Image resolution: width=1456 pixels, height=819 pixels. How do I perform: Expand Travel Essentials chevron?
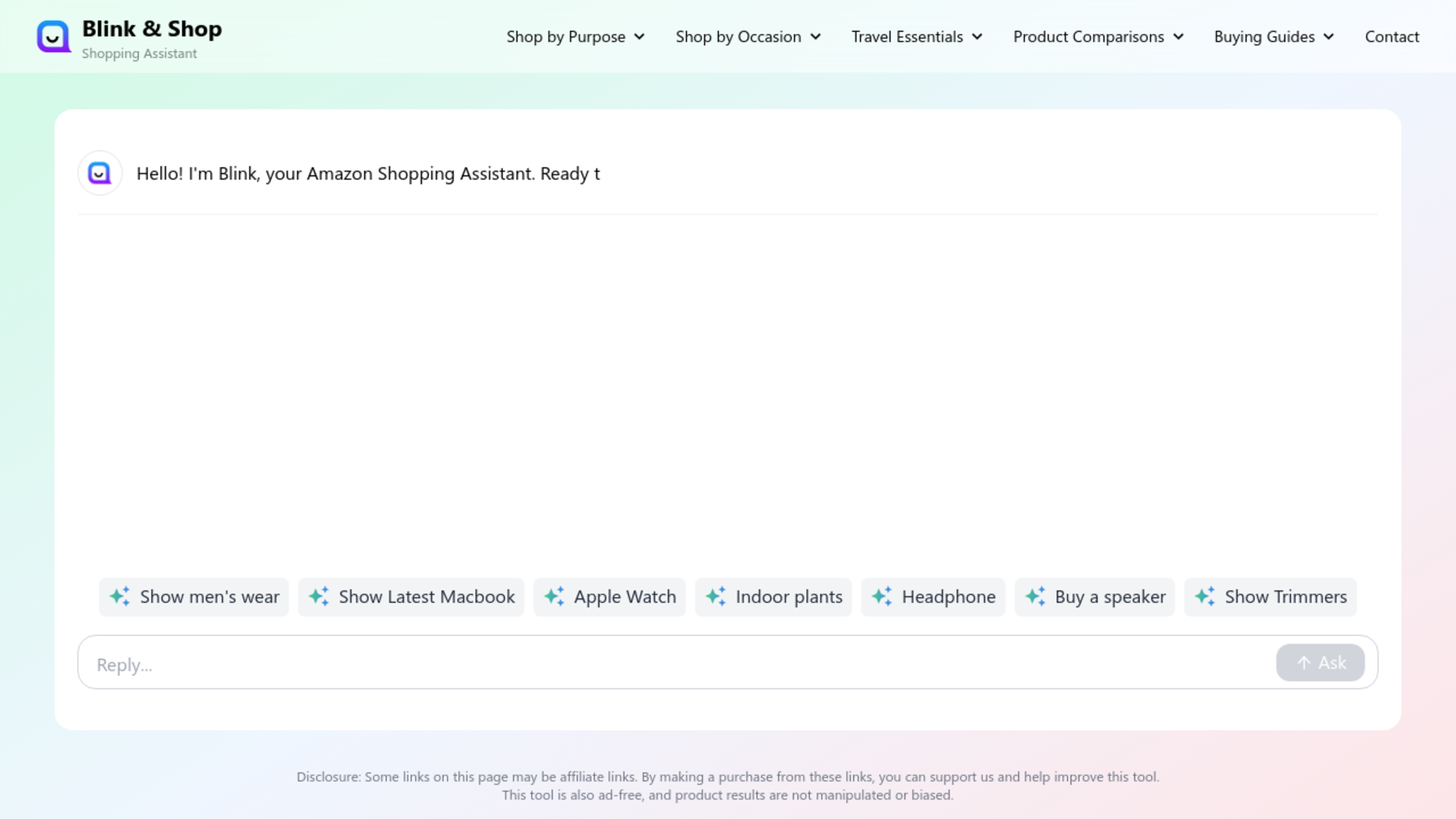pyautogui.click(x=977, y=37)
